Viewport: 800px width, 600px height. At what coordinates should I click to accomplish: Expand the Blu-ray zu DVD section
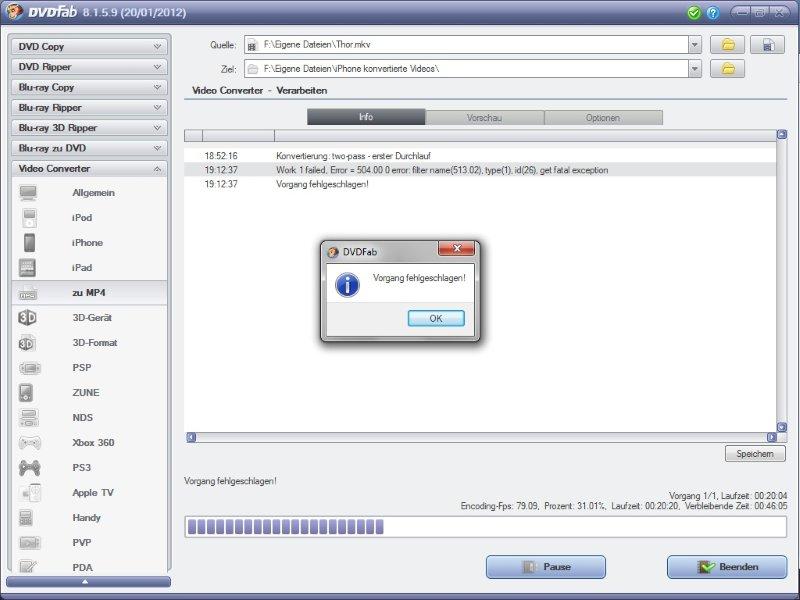point(89,148)
